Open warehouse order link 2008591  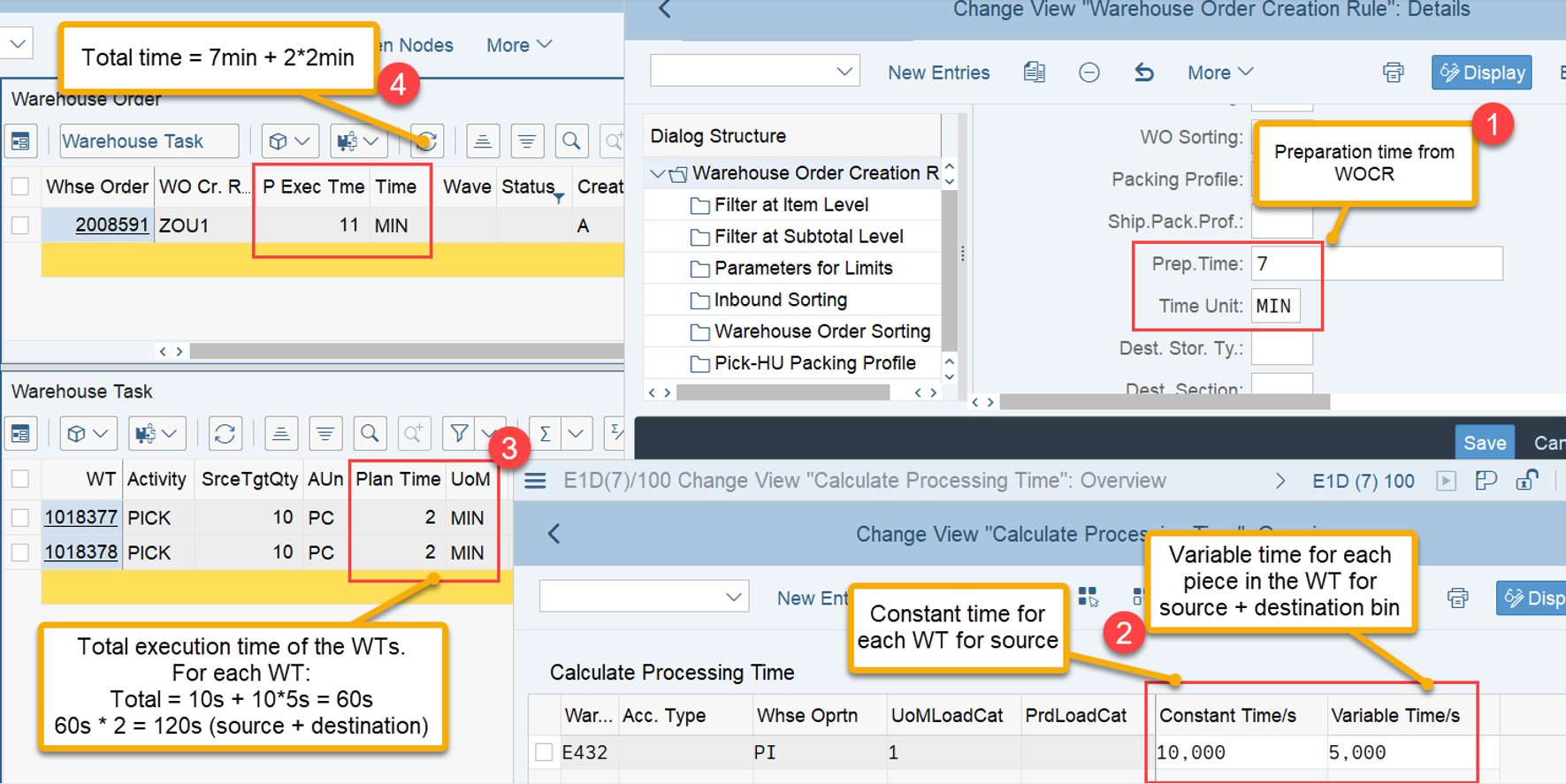coord(111,225)
